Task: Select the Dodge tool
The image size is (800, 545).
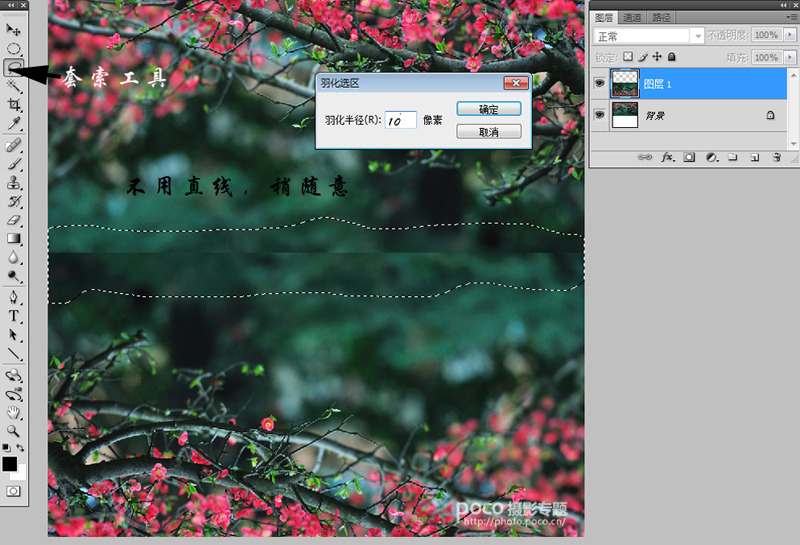Action: pyautogui.click(x=13, y=276)
